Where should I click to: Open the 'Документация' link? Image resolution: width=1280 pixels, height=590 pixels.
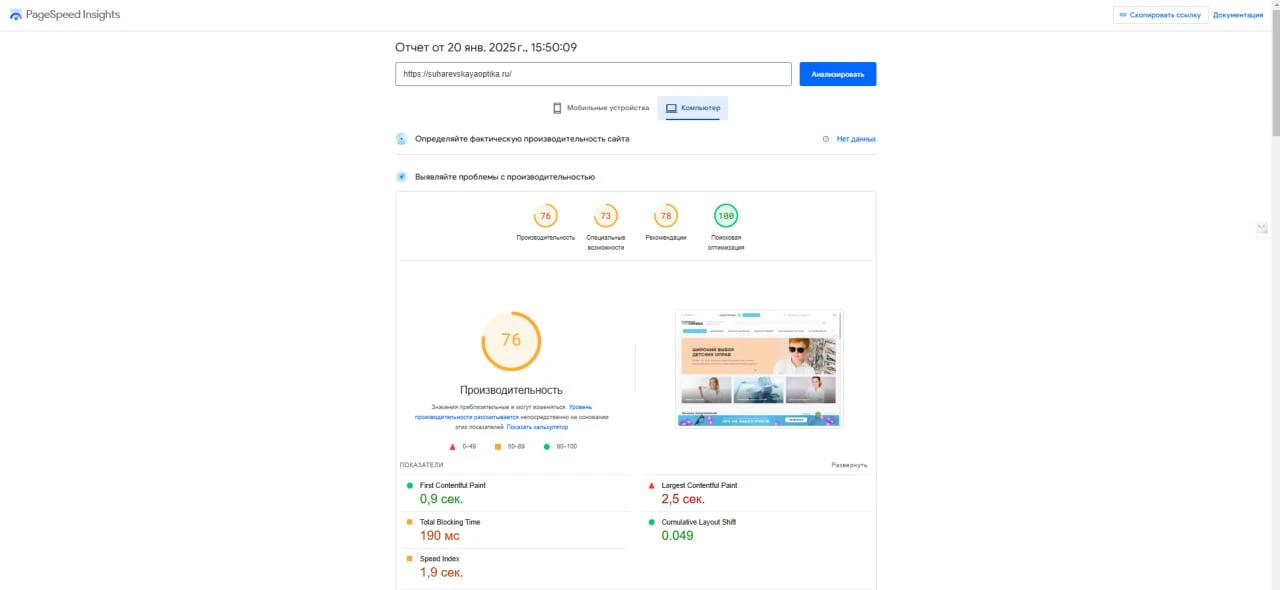pos(1238,15)
